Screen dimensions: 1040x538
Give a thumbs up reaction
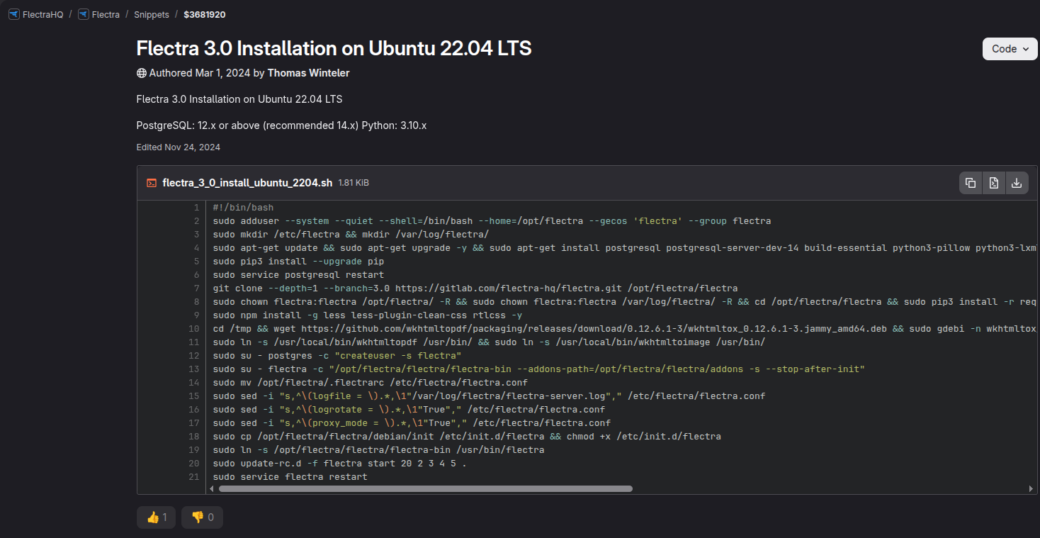157,517
